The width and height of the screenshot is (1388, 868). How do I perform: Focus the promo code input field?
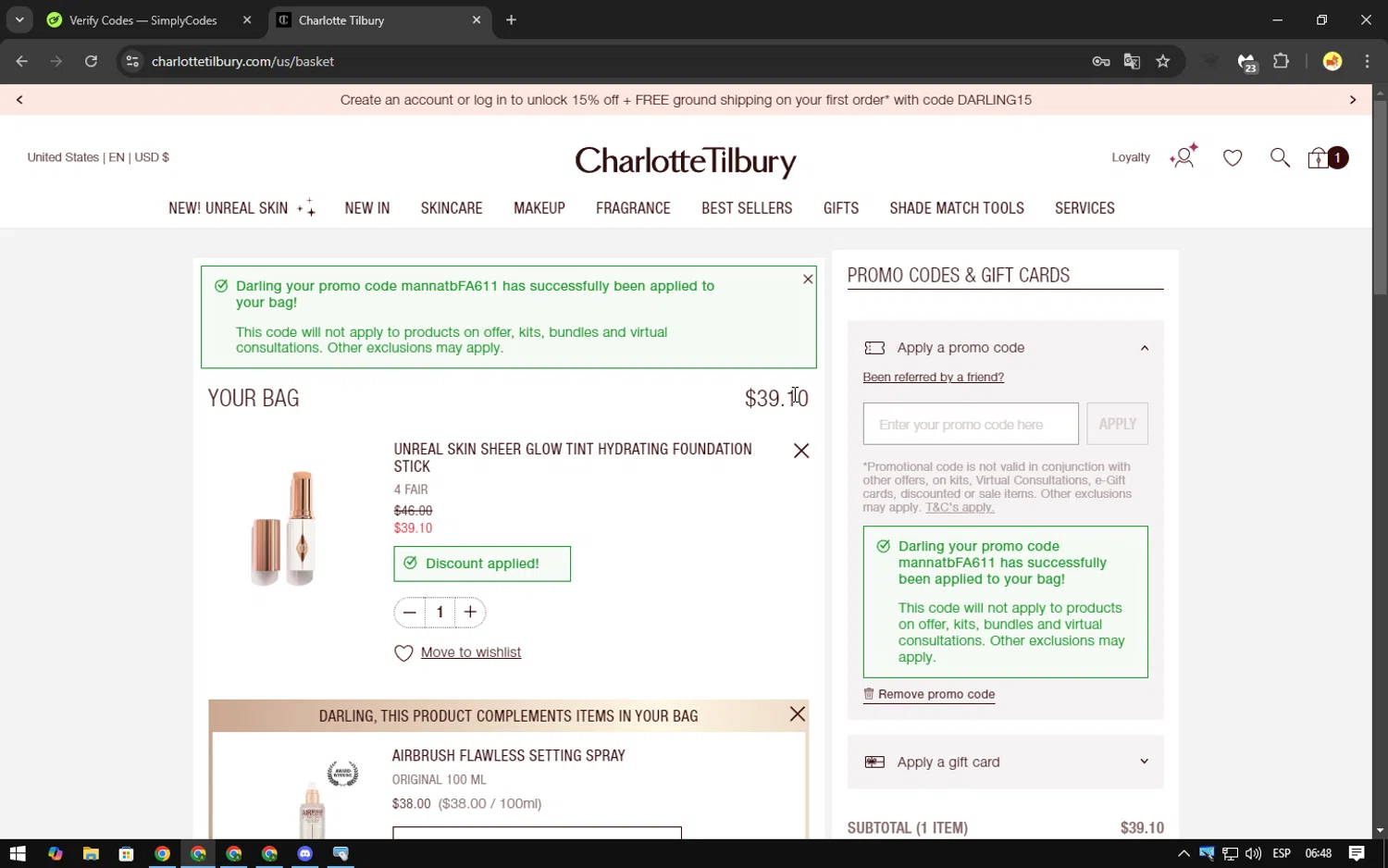[x=971, y=424]
